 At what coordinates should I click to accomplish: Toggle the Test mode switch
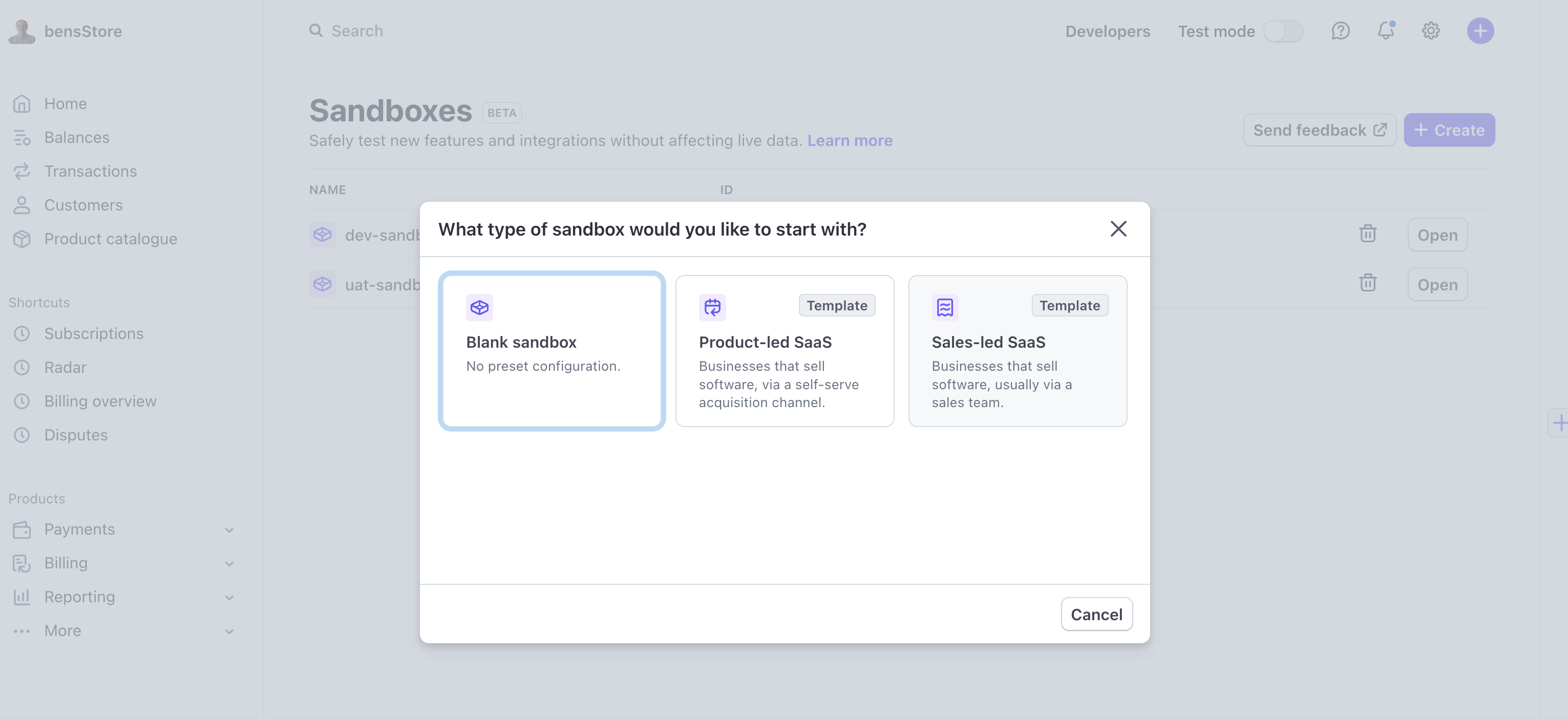[x=1283, y=31]
